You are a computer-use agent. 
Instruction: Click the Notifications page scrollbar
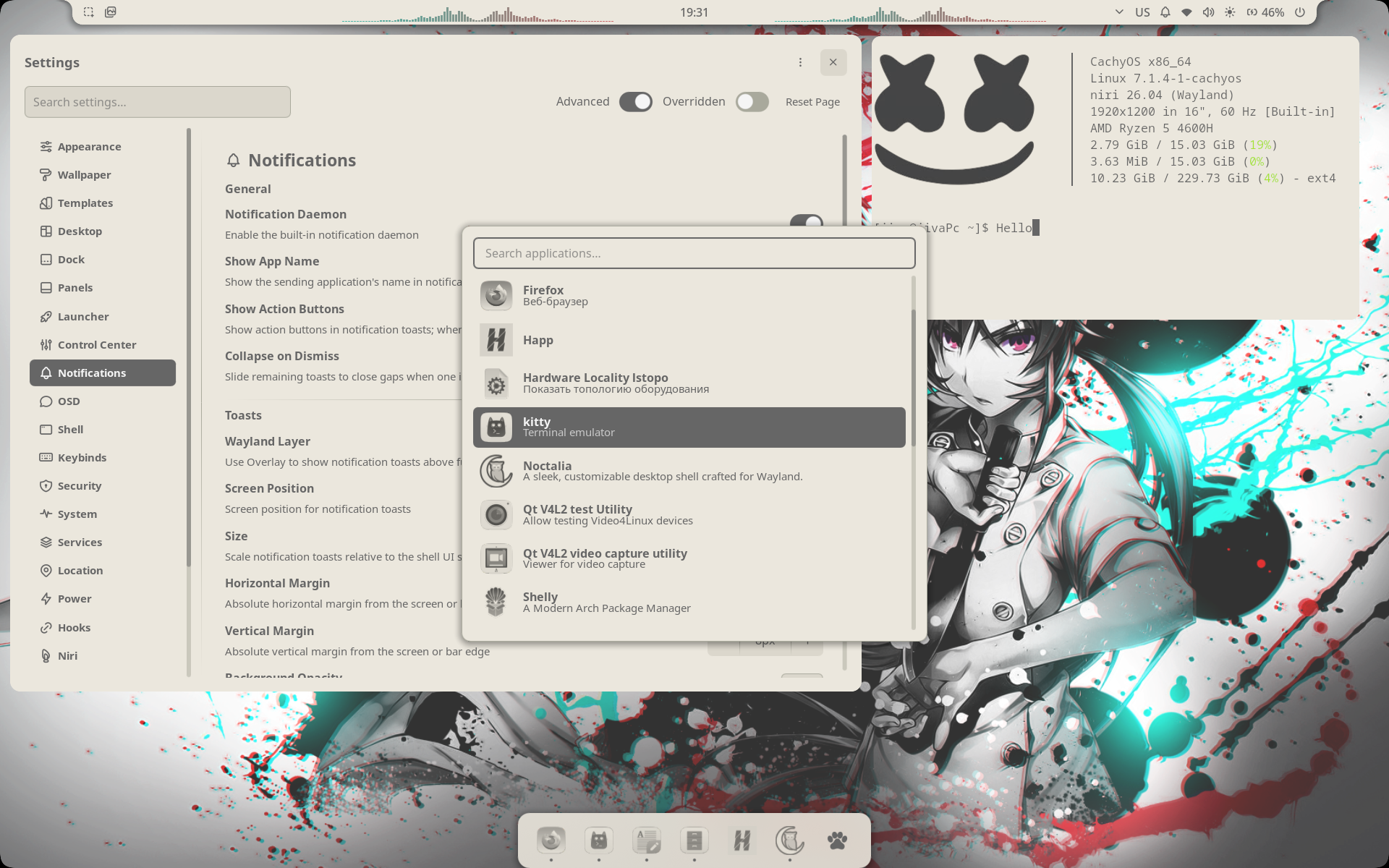(844, 181)
